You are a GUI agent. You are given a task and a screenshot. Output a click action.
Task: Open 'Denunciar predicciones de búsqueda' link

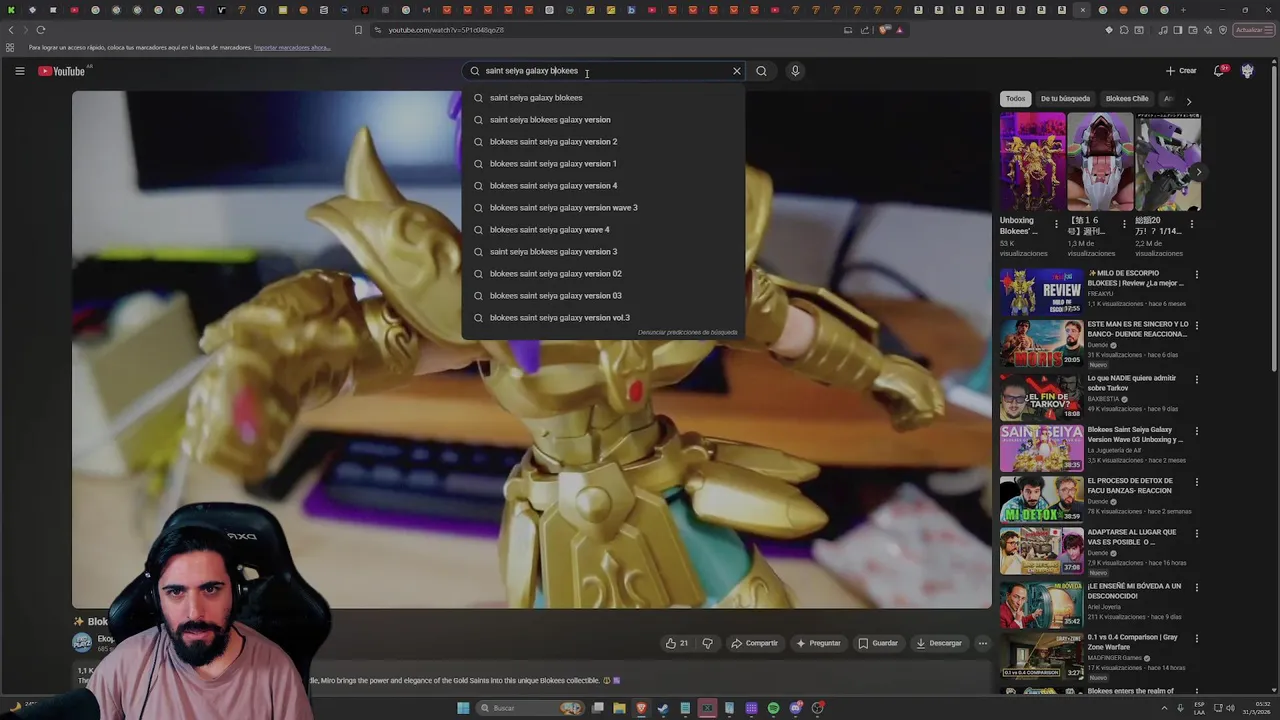687,332
